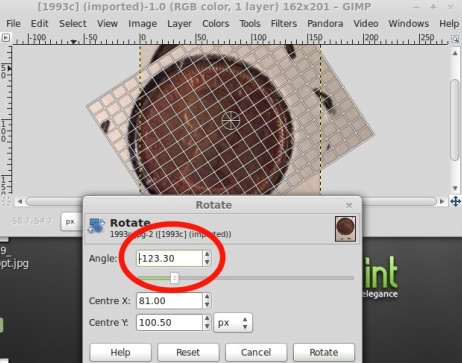Open the Edit menu
This screenshot has width=462, height=363.
click(39, 24)
